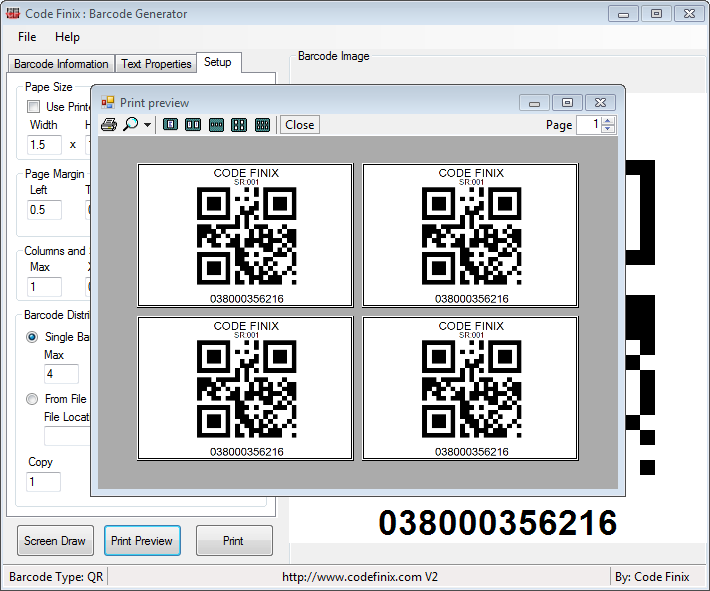Click the Width field showing 1.5

pos(44,145)
